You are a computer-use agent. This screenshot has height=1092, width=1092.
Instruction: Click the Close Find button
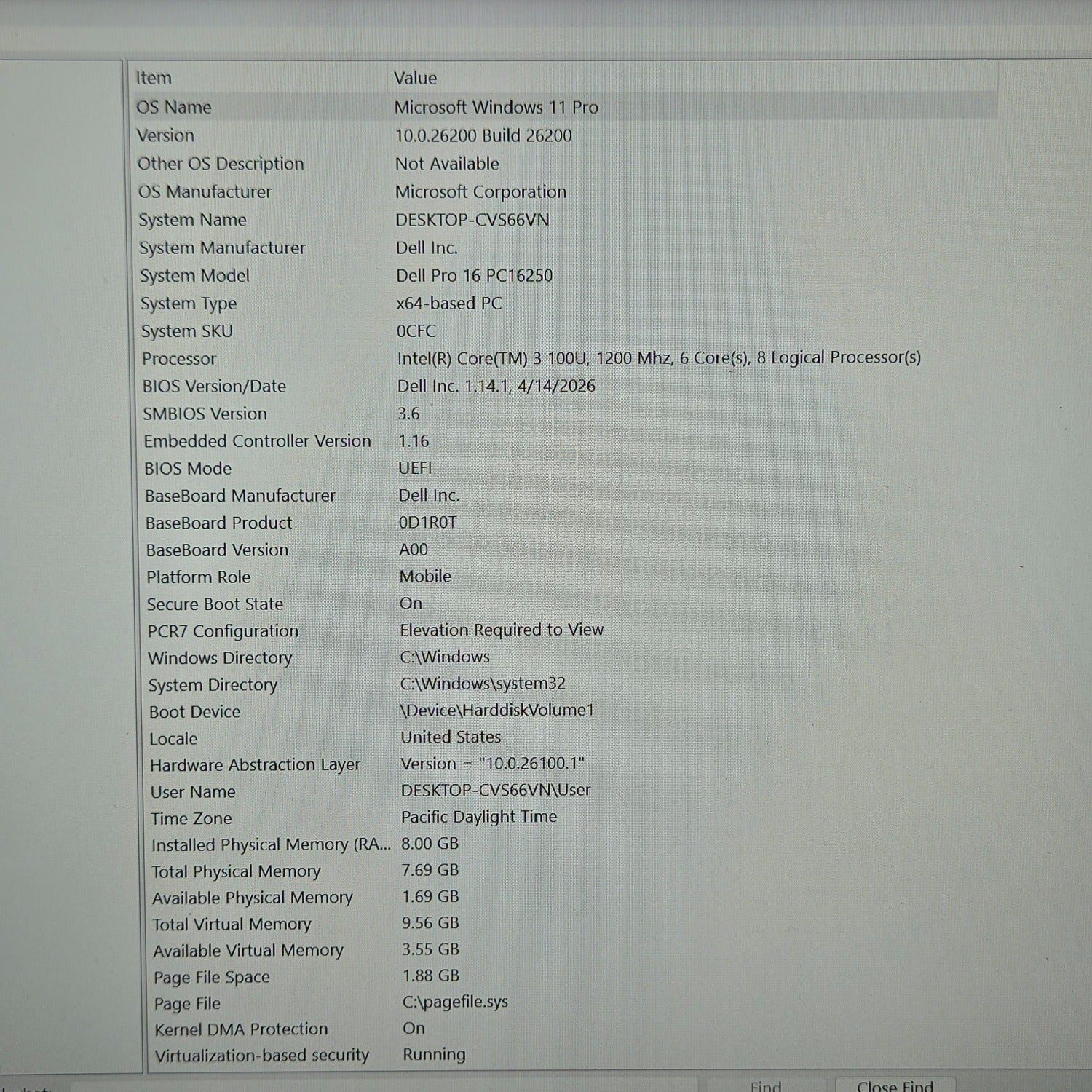(x=895, y=1085)
